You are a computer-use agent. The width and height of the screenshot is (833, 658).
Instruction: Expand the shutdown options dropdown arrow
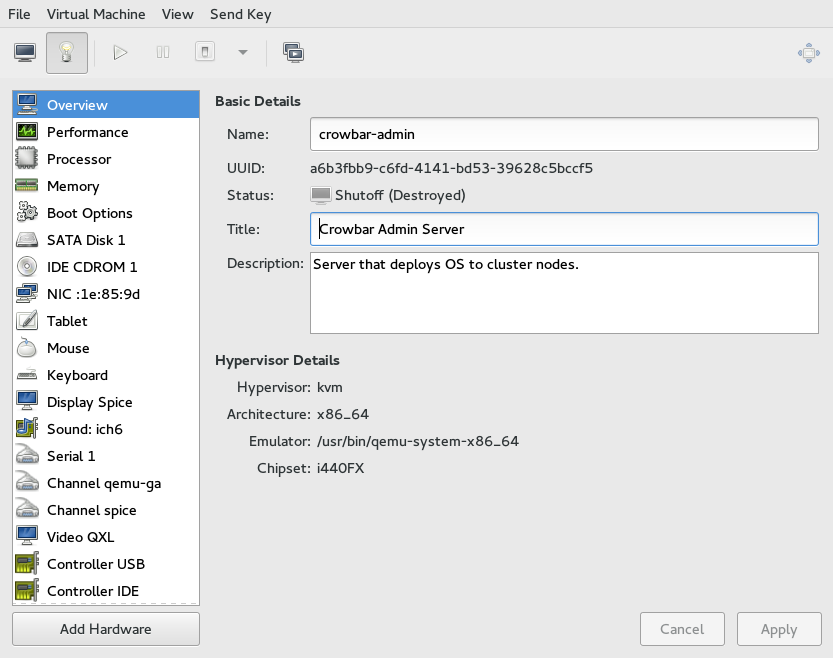click(242, 52)
